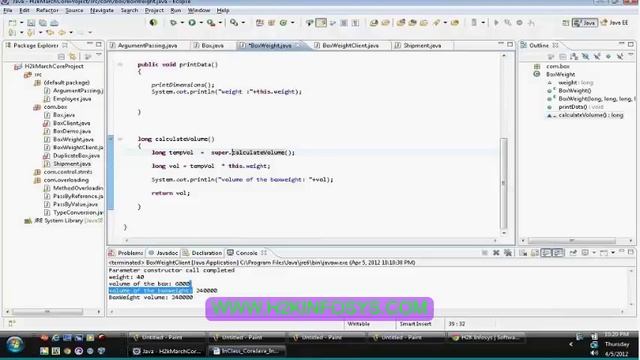Click the Save All toolbar icon
This screenshot has width=640, height=360.
click(x=42, y=23)
